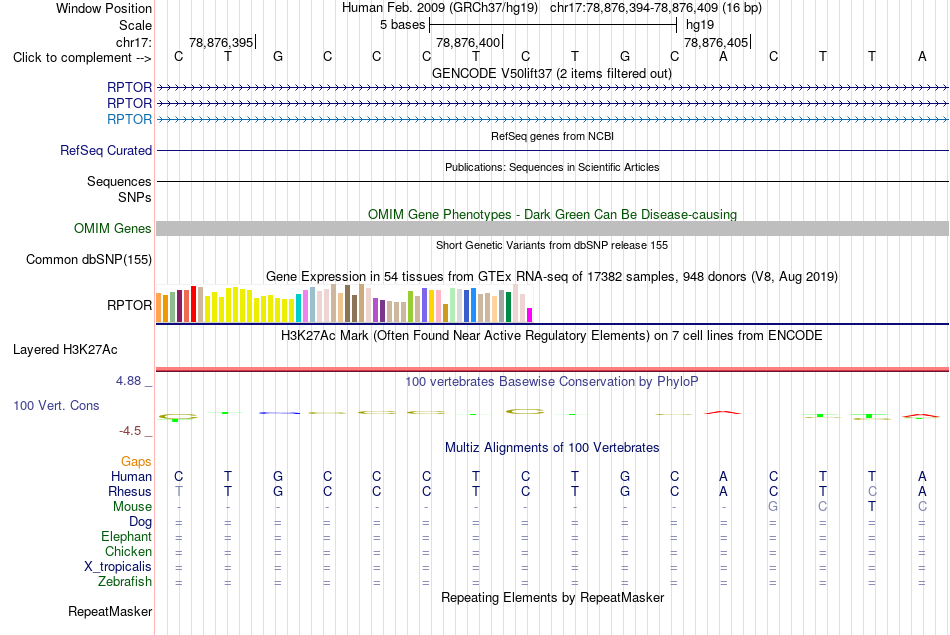Select the Chicken alignment row label
This screenshot has height=635, width=950.
(x=128, y=551)
